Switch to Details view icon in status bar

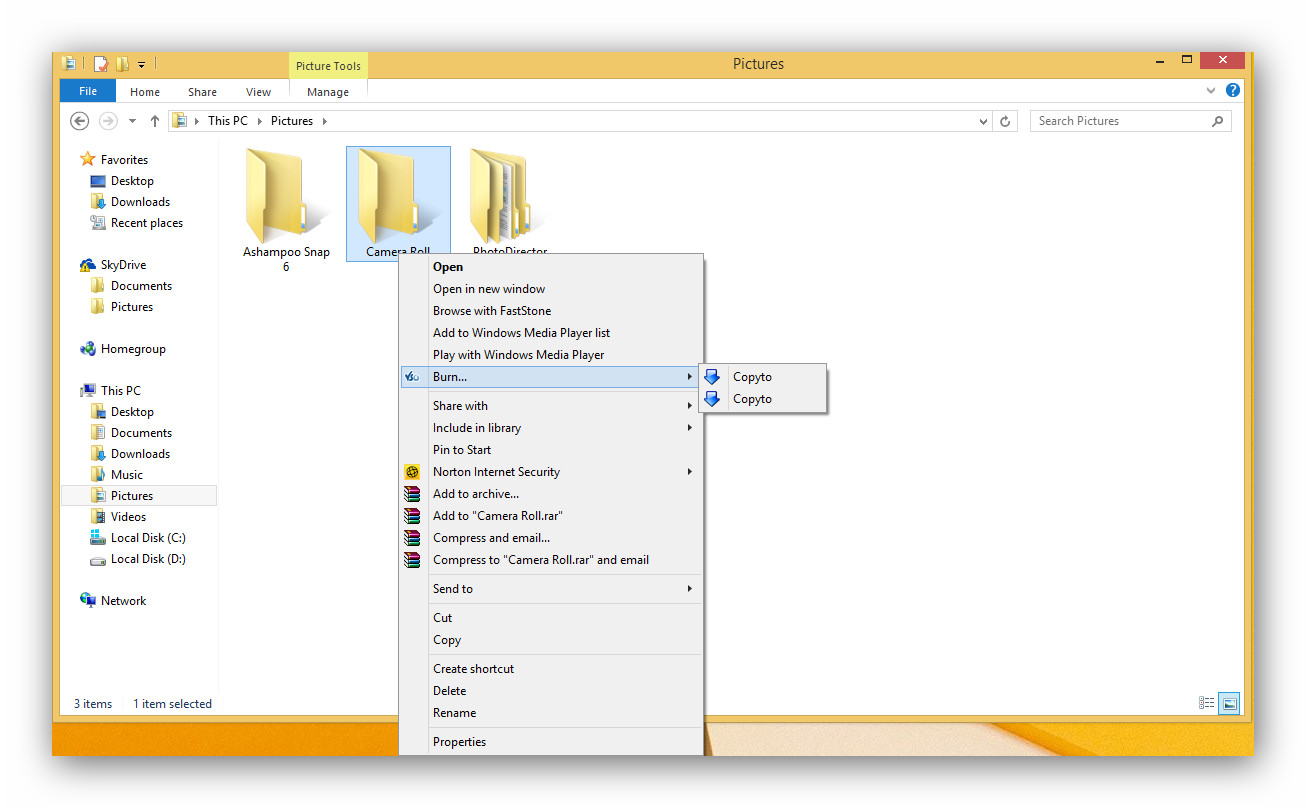pos(1207,704)
